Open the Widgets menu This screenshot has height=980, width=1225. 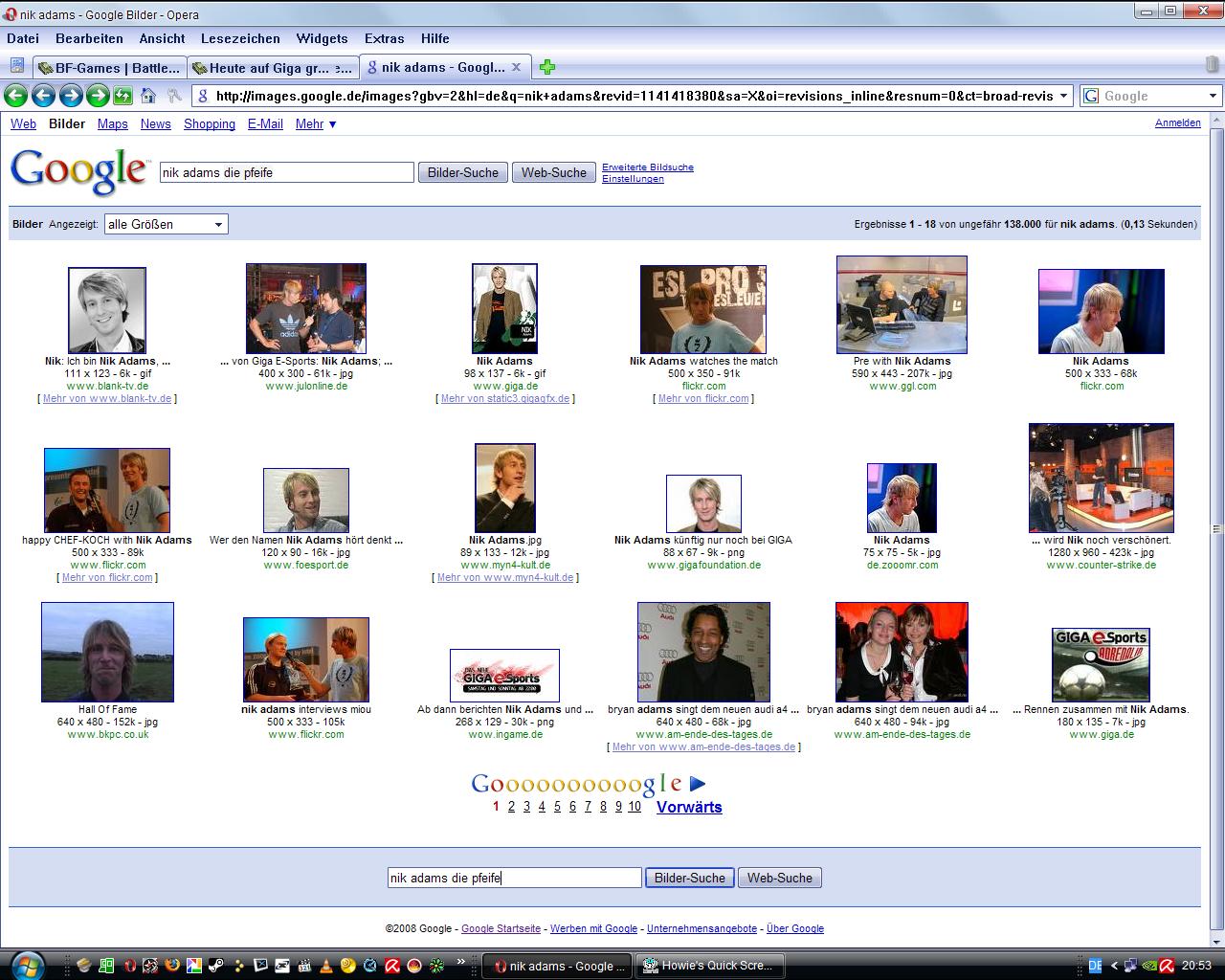tap(322, 38)
